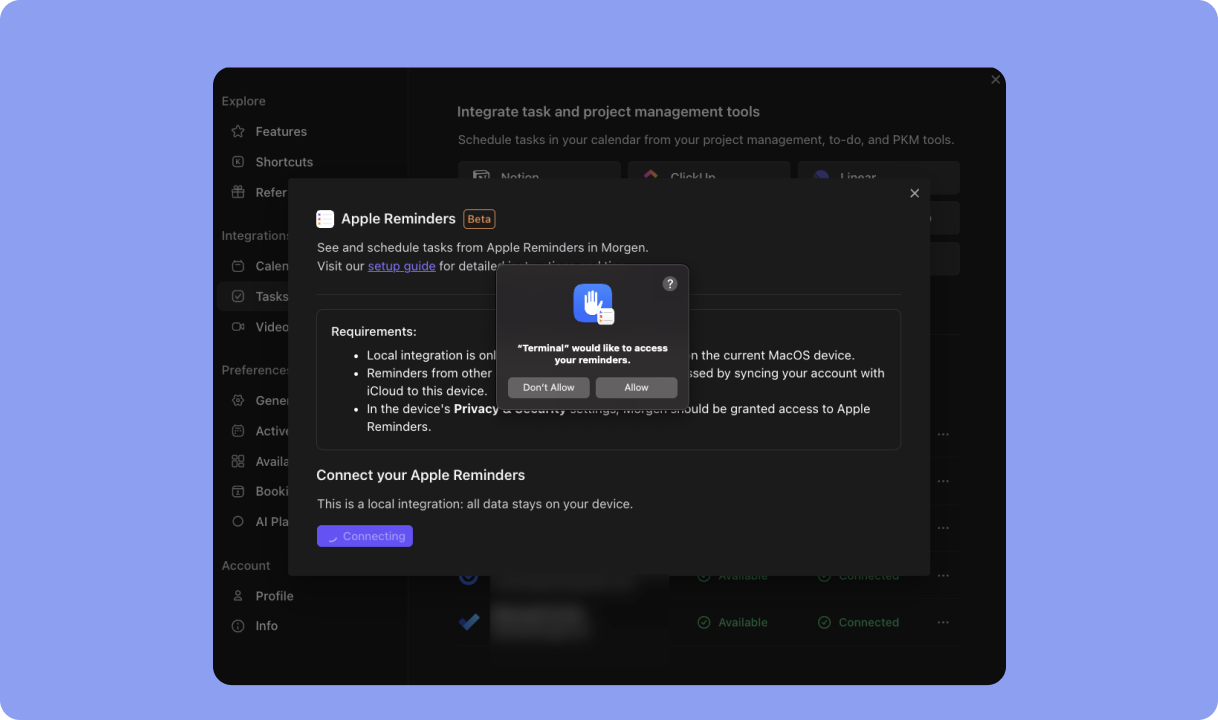The width and height of the screenshot is (1218, 720).
Task: Click "This is a local integration" description text
Action: click(x=475, y=504)
